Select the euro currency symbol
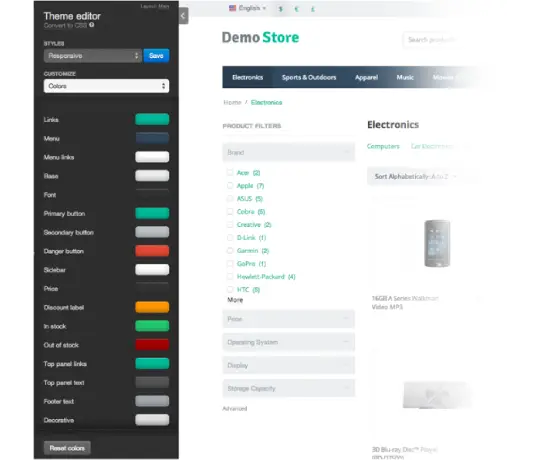 (297, 9)
